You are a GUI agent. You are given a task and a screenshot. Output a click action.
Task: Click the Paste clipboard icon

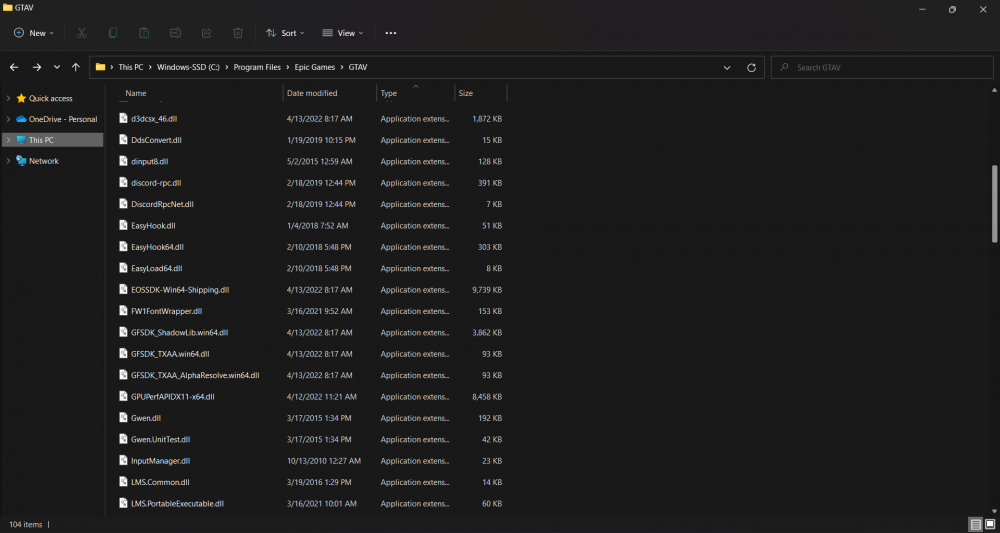click(x=144, y=33)
